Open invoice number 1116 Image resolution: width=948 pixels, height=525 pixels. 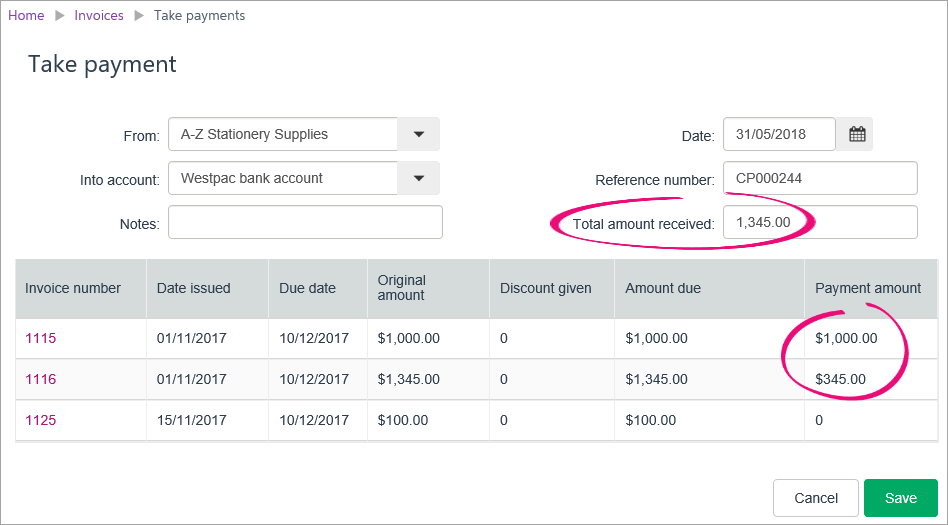click(41, 379)
